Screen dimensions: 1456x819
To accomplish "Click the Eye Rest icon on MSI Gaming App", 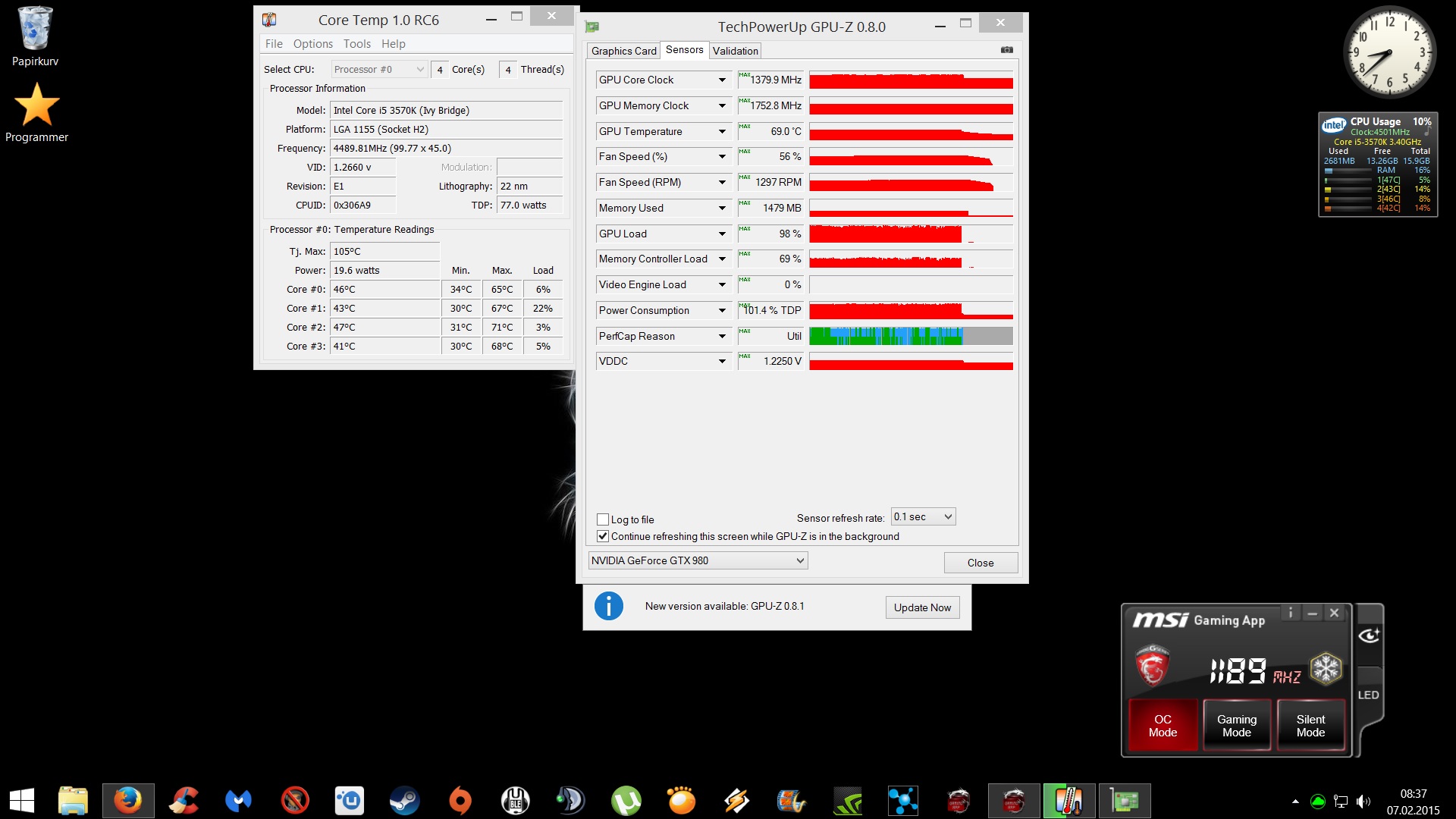I will pyautogui.click(x=1369, y=635).
